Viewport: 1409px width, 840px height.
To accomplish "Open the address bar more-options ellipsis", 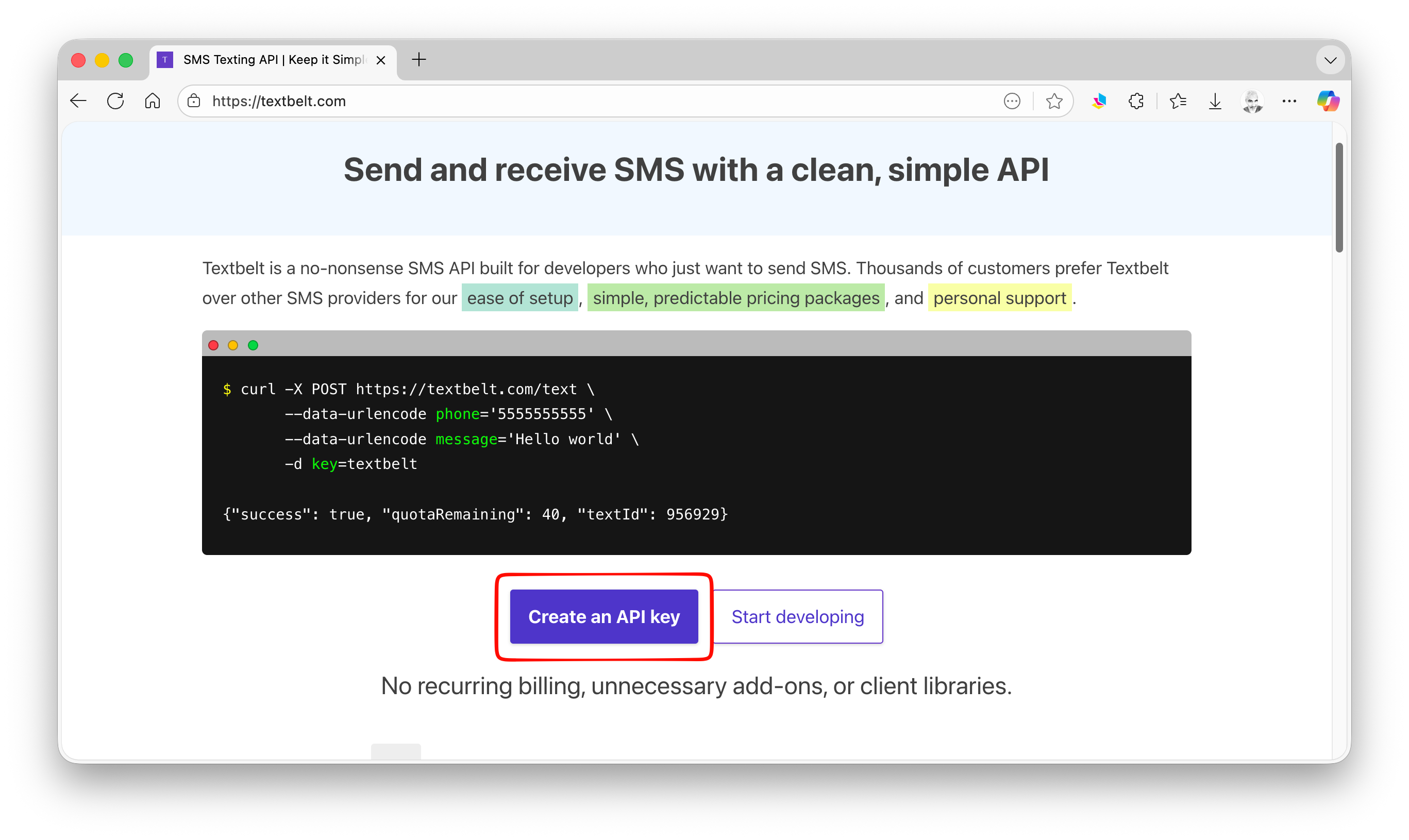I will click(1012, 102).
